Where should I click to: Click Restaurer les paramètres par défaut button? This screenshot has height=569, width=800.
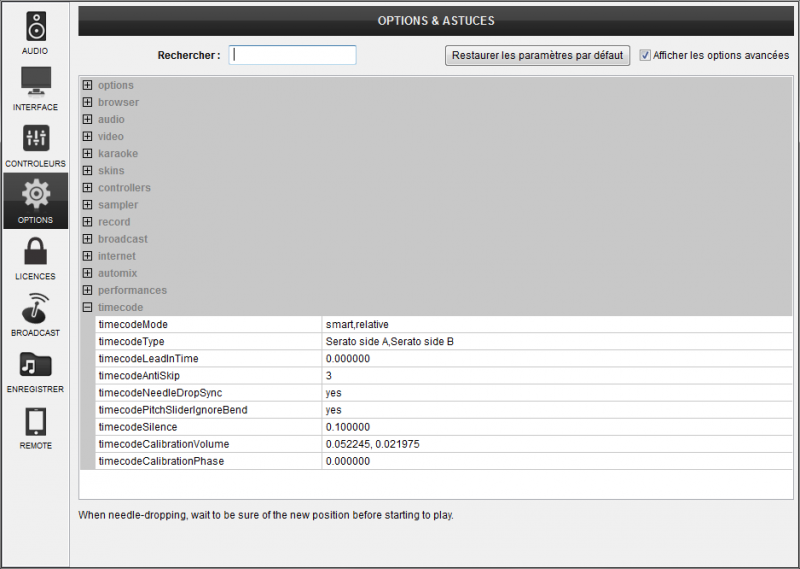pos(537,56)
